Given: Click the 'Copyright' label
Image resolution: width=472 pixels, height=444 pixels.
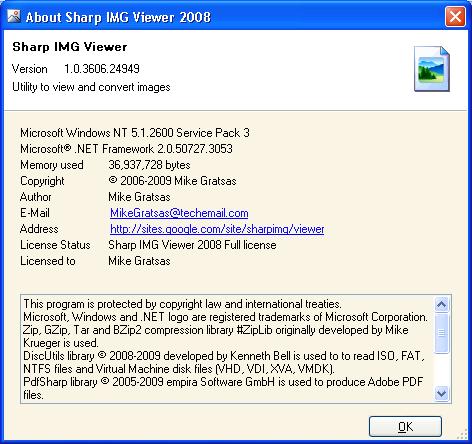Looking at the screenshot, I should point(42,181).
